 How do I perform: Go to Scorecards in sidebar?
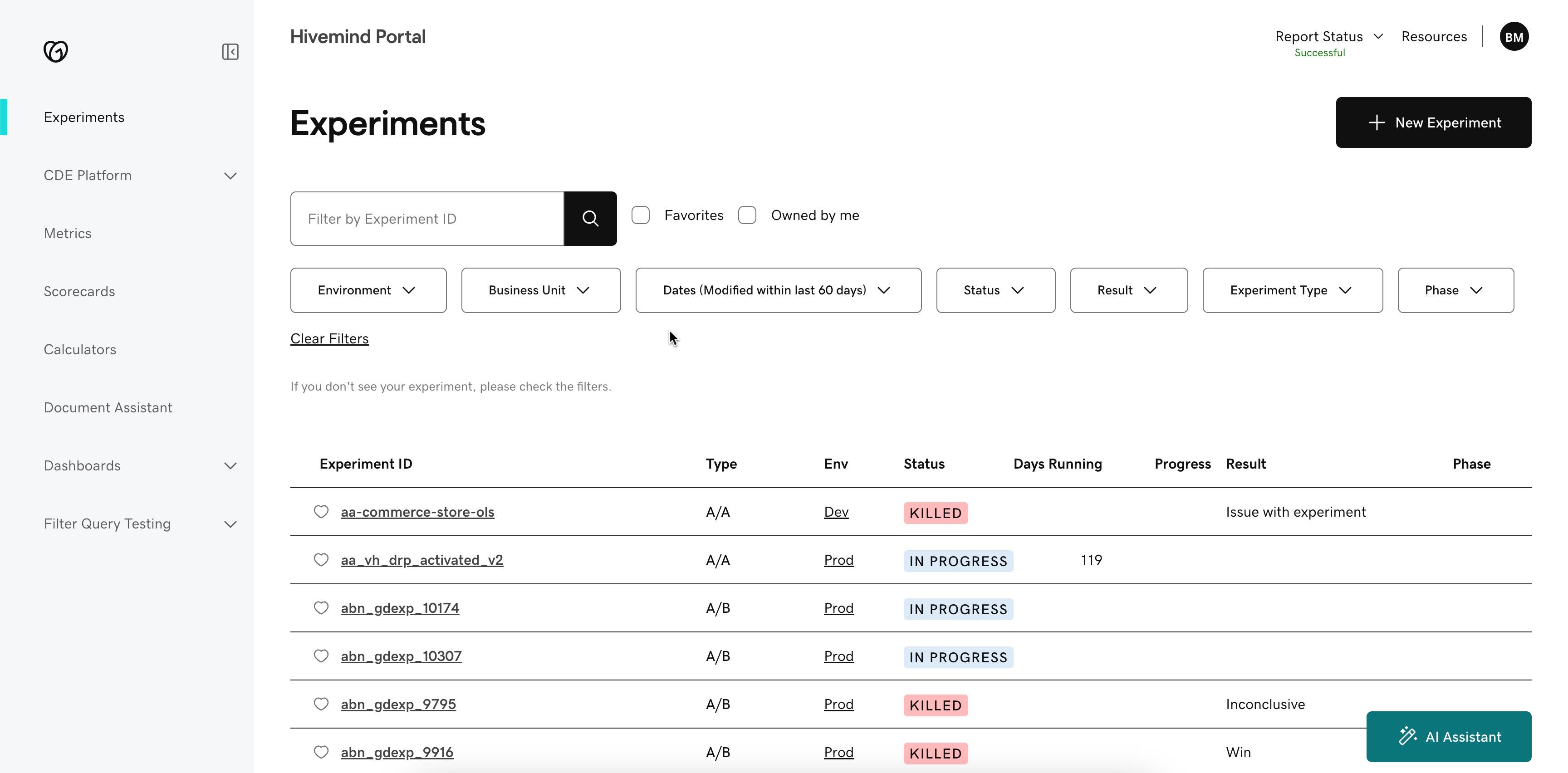79,292
